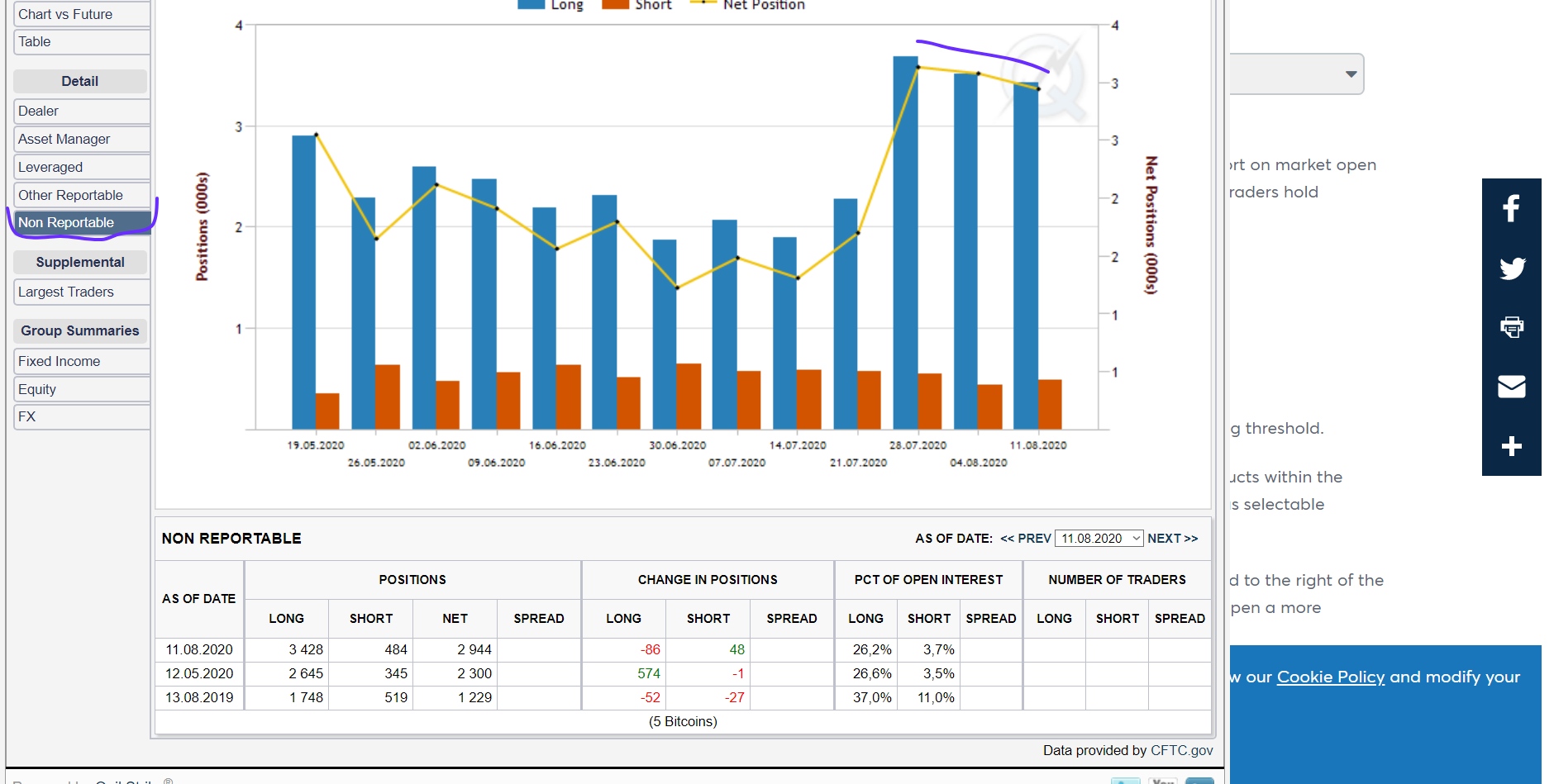Open Largest Traders view
The image size is (1554, 784).
(82, 292)
